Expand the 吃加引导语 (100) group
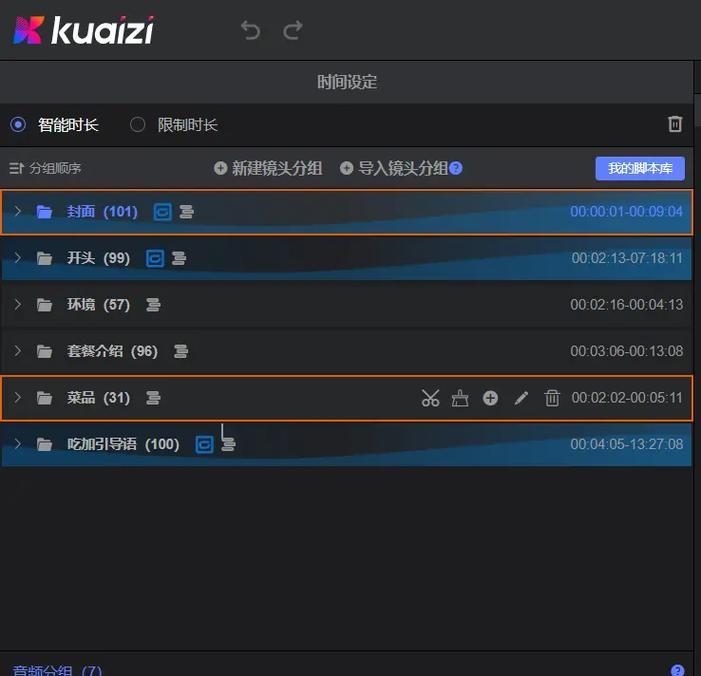 pos(17,444)
